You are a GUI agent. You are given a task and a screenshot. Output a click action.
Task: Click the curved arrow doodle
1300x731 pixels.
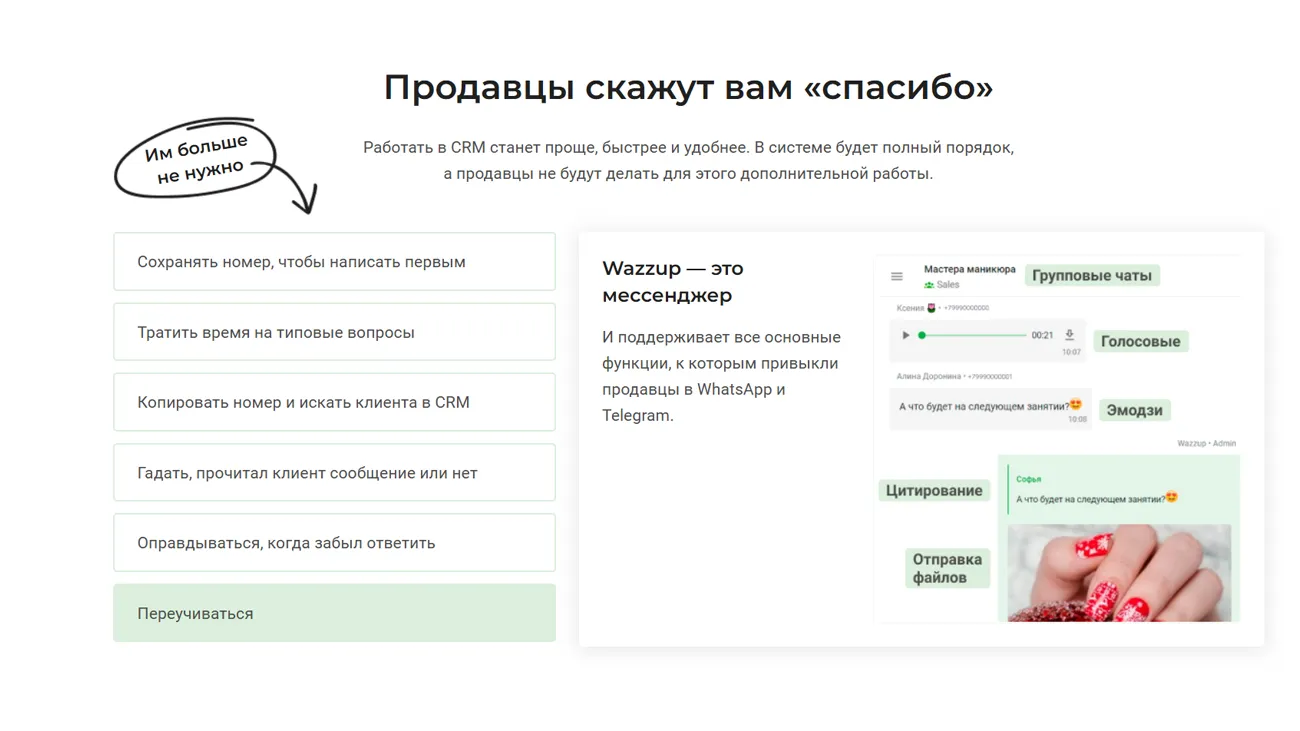300,190
